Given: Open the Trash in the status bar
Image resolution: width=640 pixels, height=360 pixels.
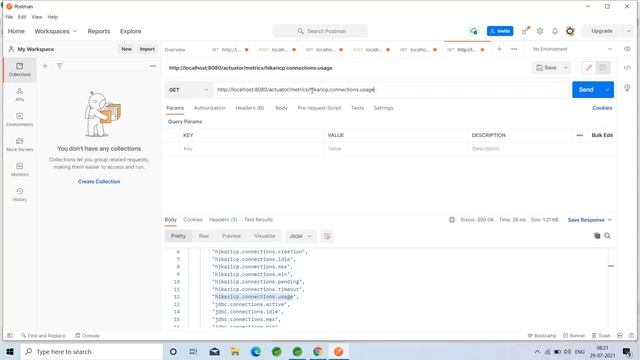Looking at the screenshot, I should tap(601, 336).
